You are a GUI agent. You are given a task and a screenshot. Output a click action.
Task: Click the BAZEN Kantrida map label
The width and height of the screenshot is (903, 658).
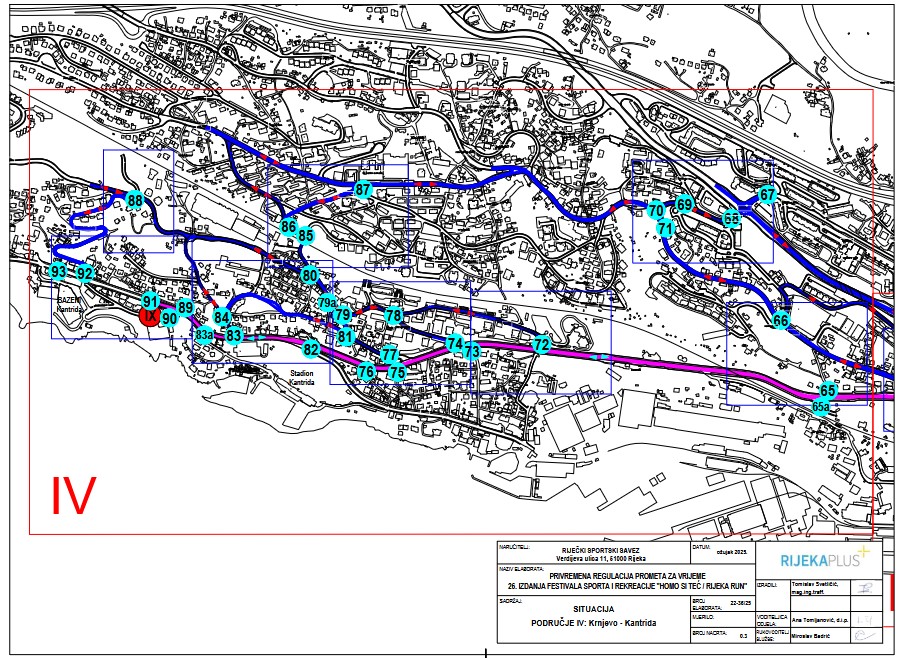pos(67,306)
